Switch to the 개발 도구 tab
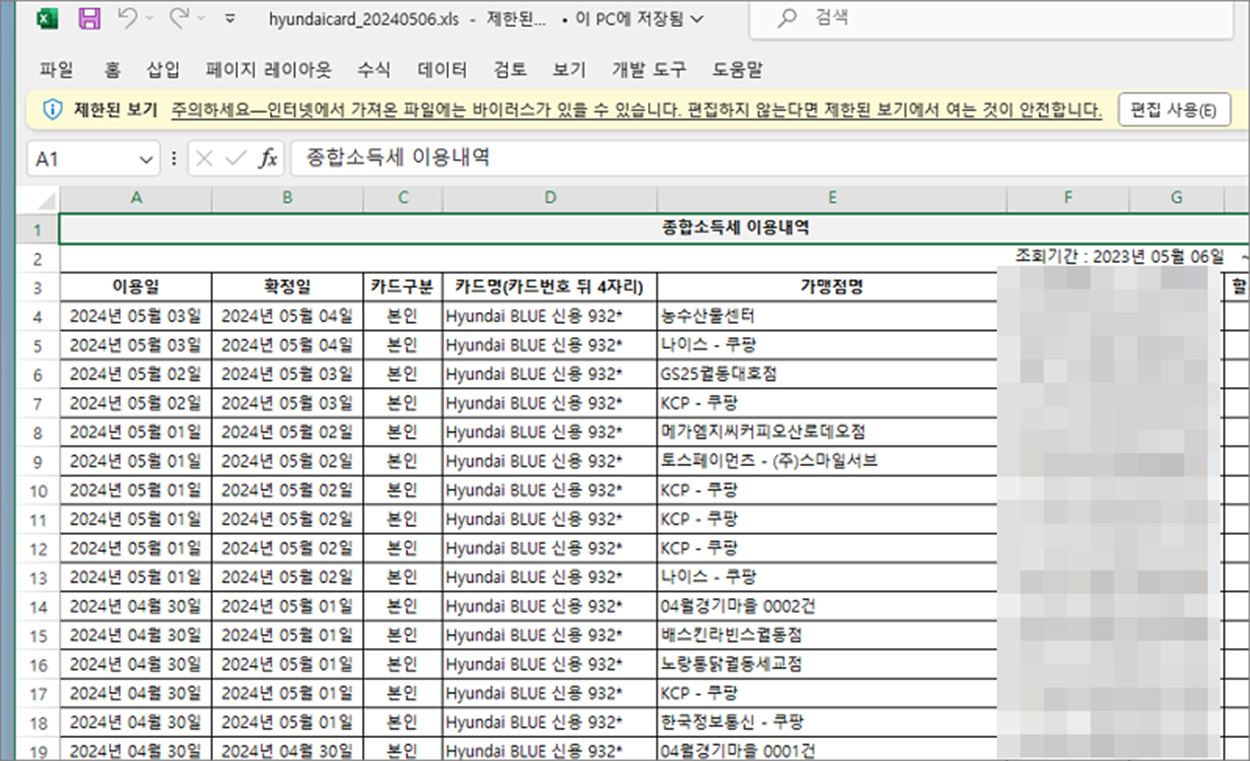 [649, 69]
